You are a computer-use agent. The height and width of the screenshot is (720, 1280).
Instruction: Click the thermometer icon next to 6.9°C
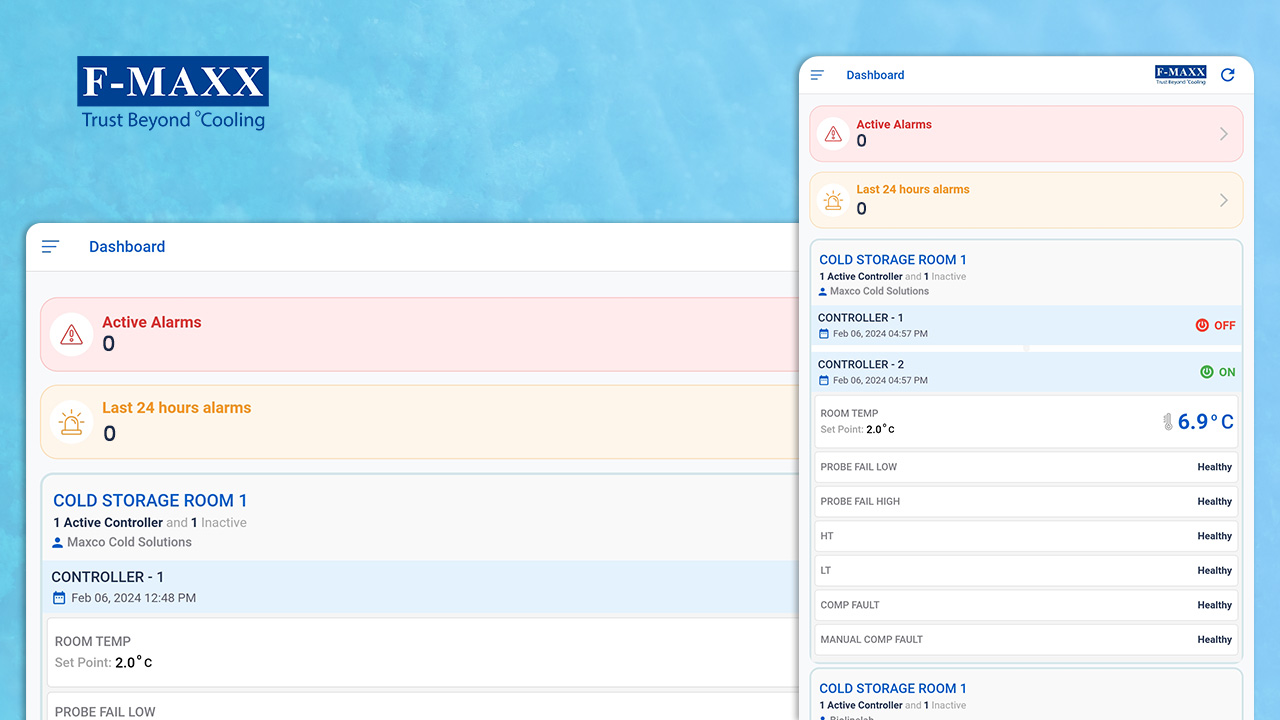click(x=1167, y=422)
